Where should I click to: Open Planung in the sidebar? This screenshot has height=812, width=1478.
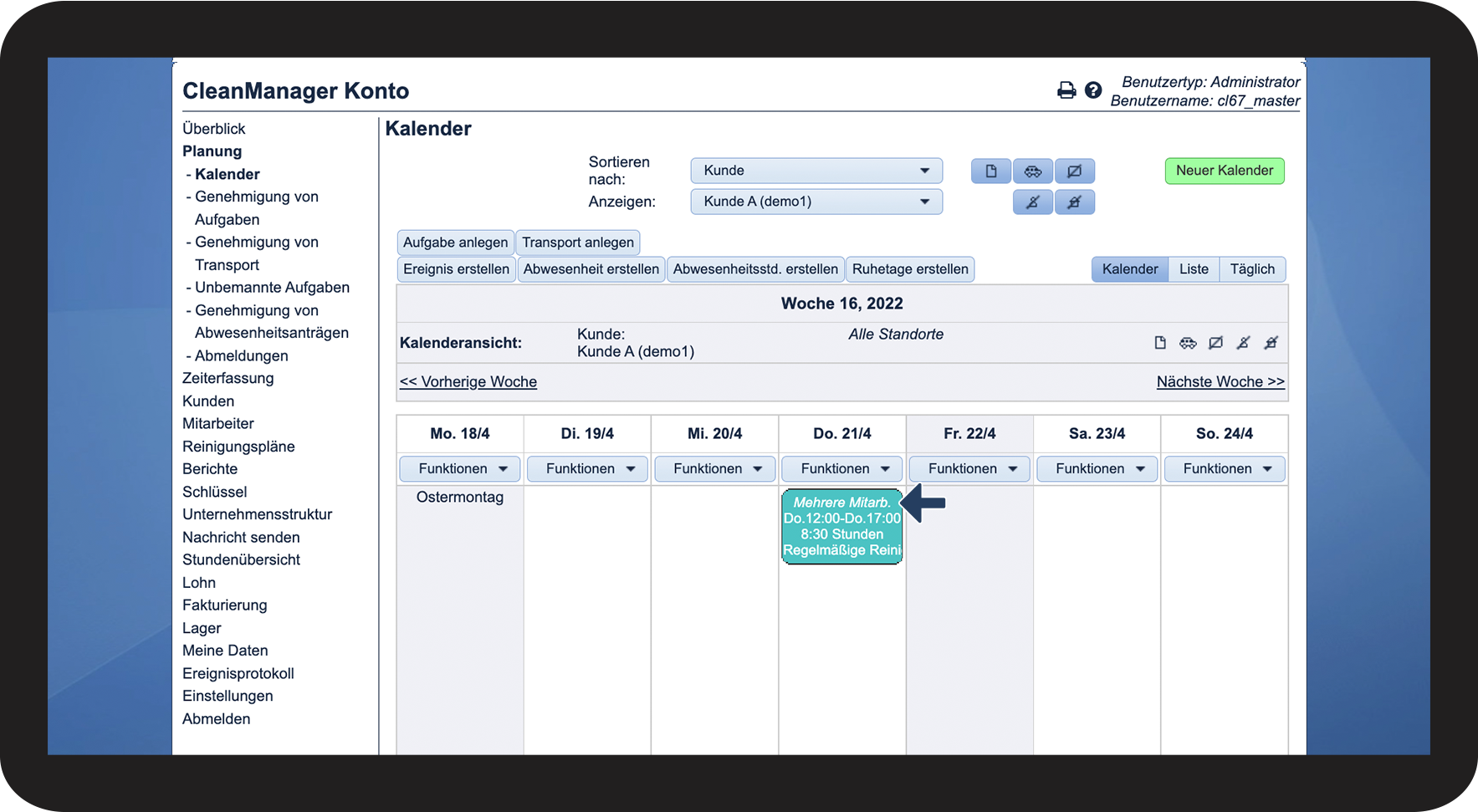(x=212, y=151)
